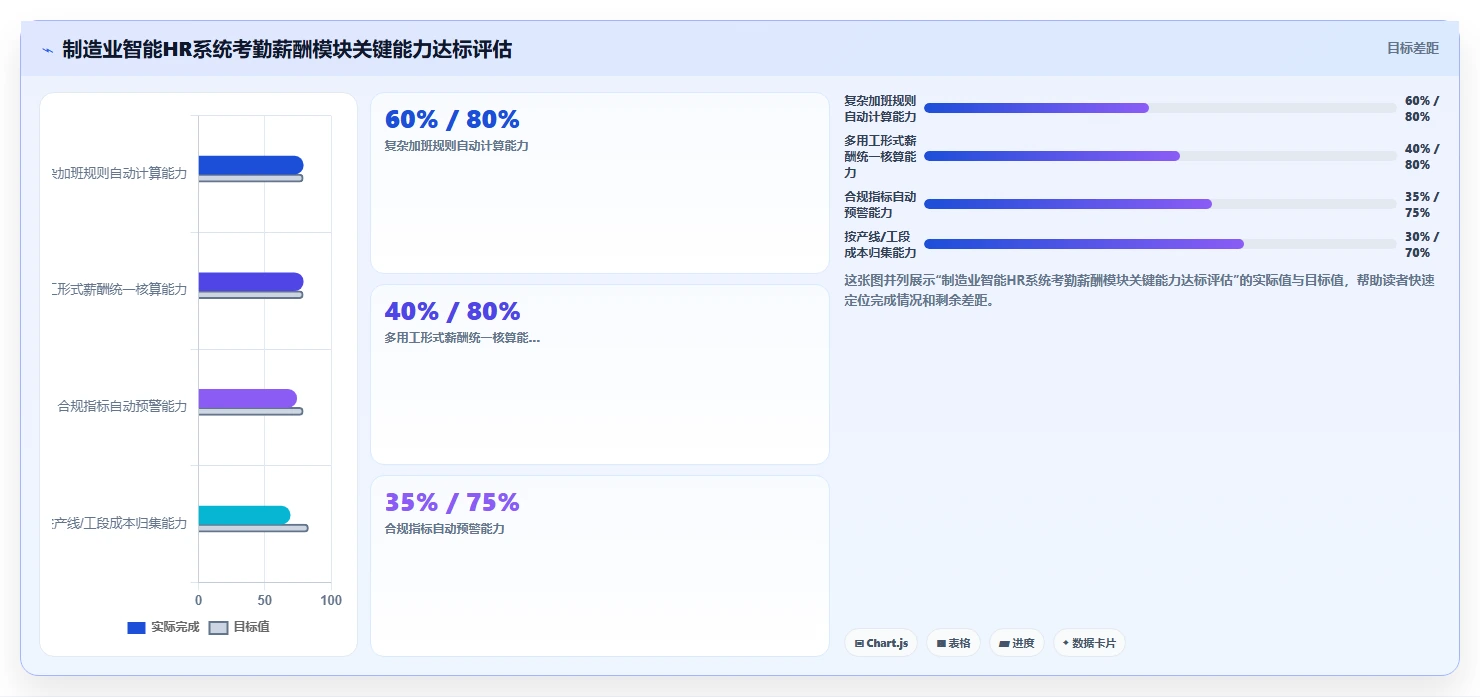The height and width of the screenshot is (697, 1480).
Task: Click the 表格 tag chip
Action: click(x=953, y=643)
